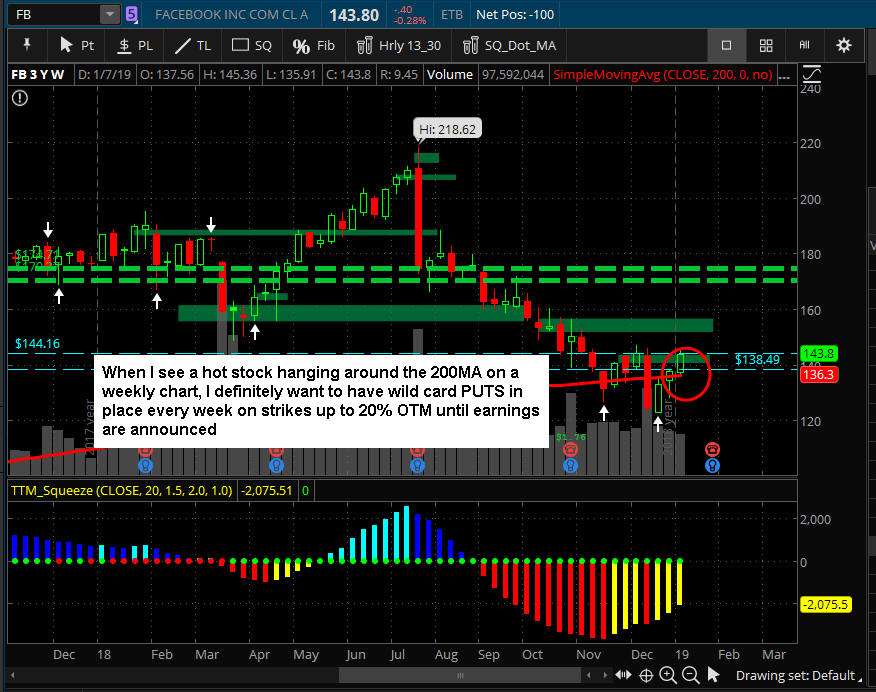The image size is (876, 692).
Task: Select the Trendline (TL) tool
Action: [x=192, y=45]
